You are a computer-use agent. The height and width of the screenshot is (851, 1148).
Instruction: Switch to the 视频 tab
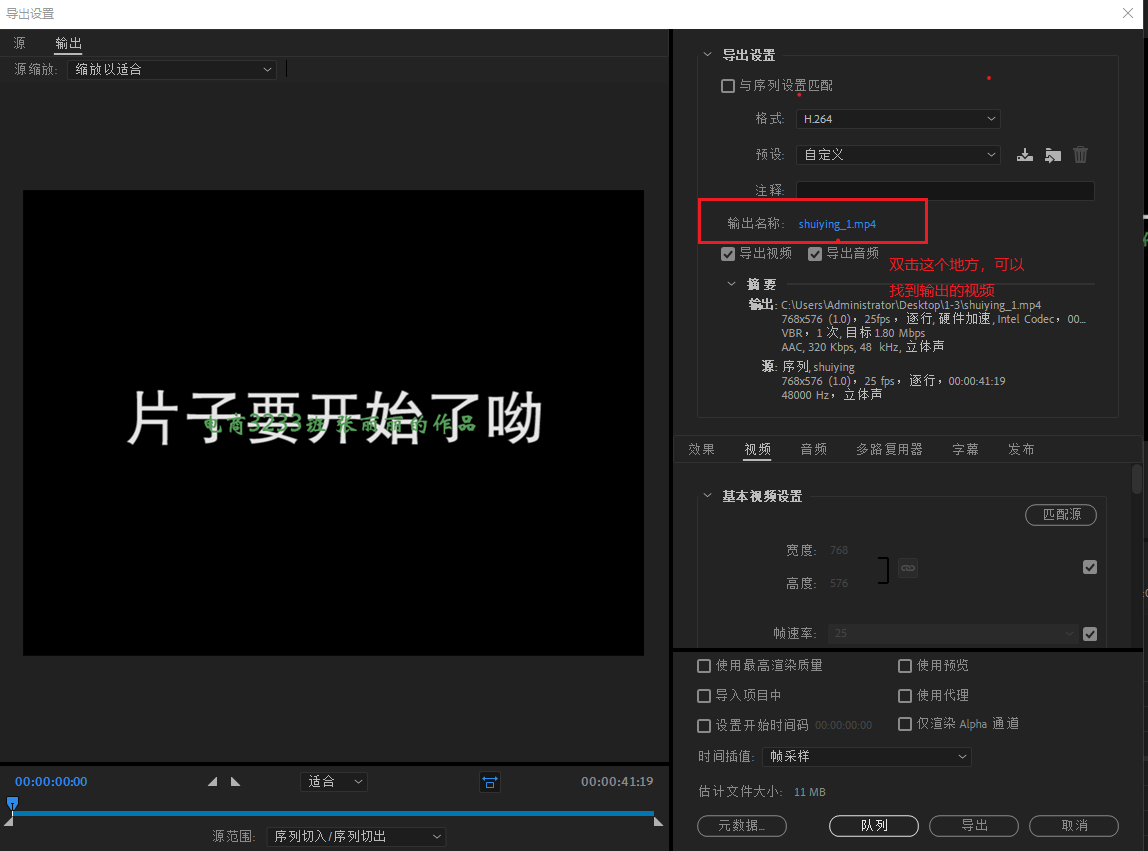(757, 450)
